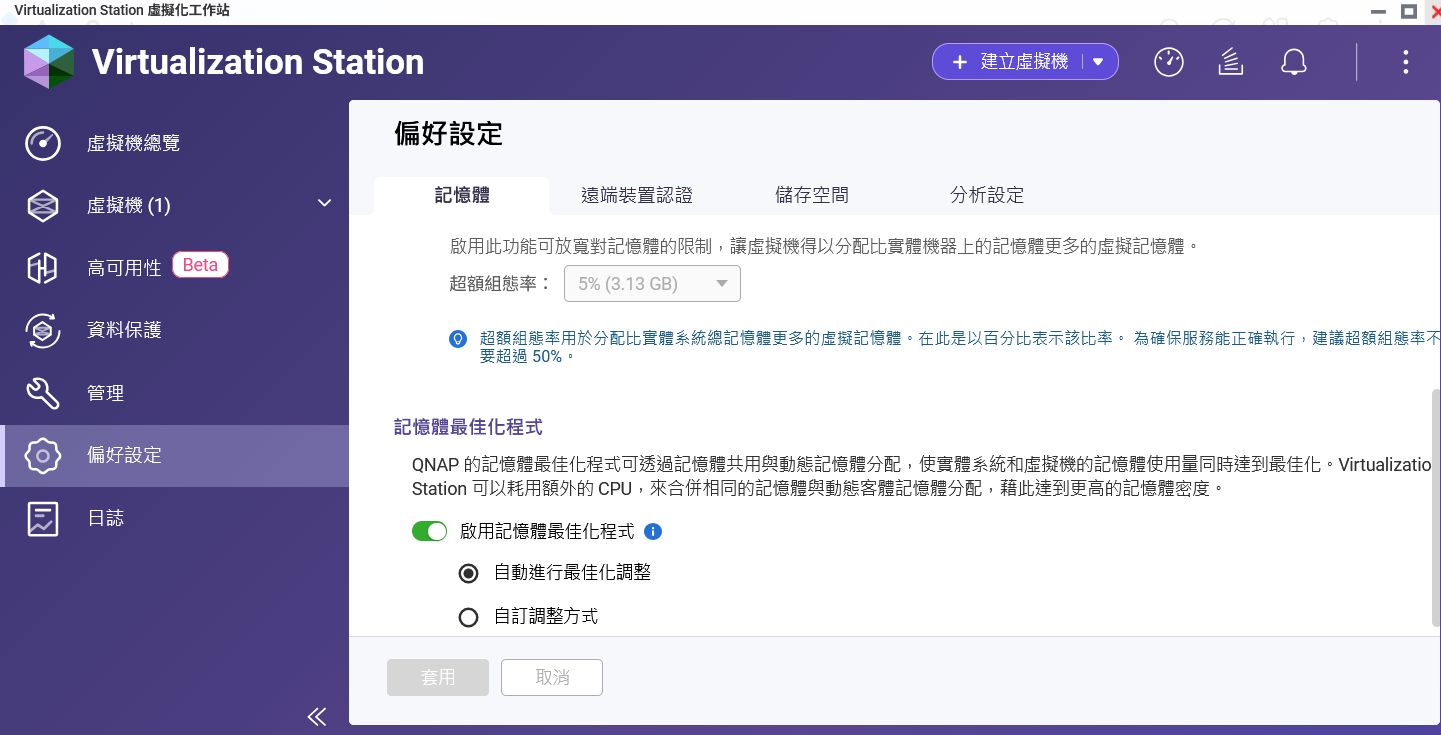Select the 自動進行最佳化調整 radio button

(x=468, y=574)
